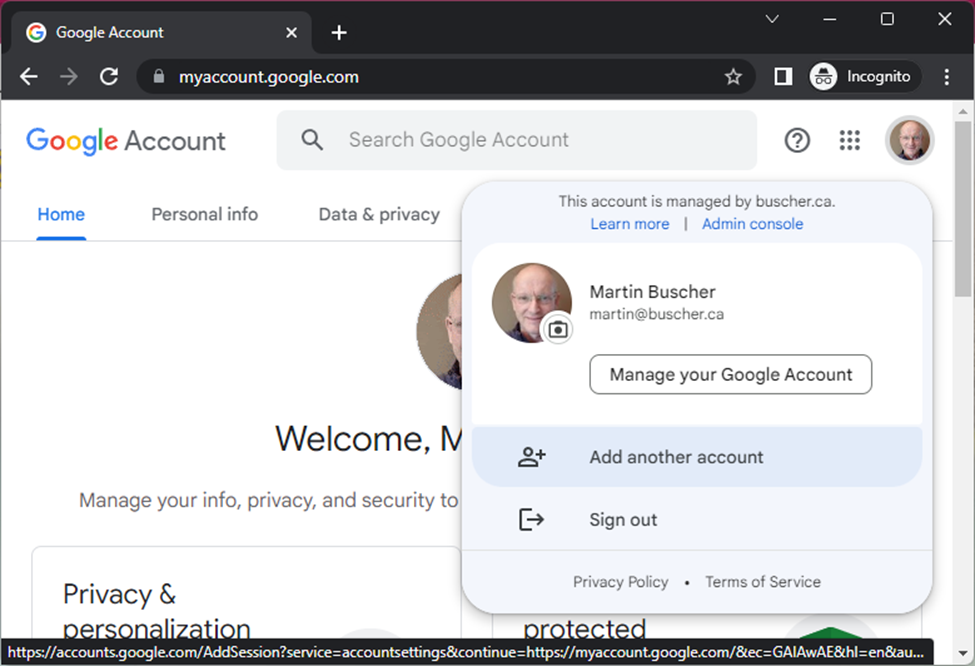Screen dimensions: 975x666
Task: Bookmark this page with the star icon
Action: (733, 76)
